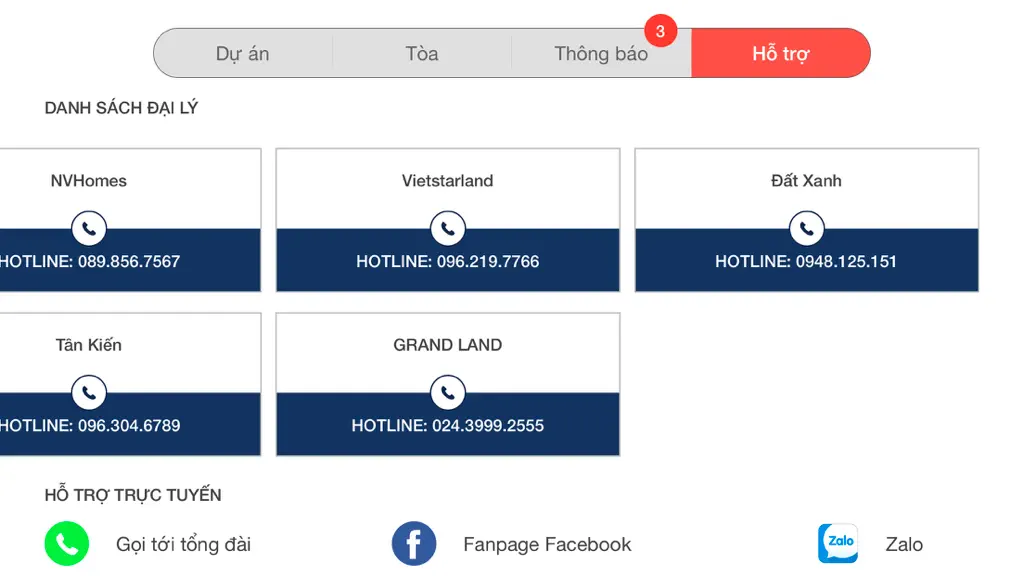Viewport: 1024px width, 576px height.
Task: Click the Fanpage Facebook link text
Action: (547, 544)
